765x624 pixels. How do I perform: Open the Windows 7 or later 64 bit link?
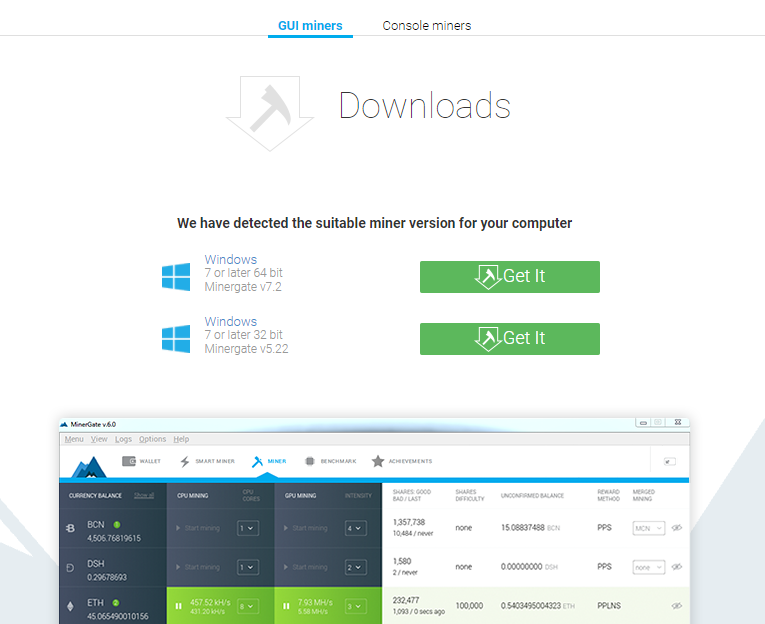coord(231,259)
